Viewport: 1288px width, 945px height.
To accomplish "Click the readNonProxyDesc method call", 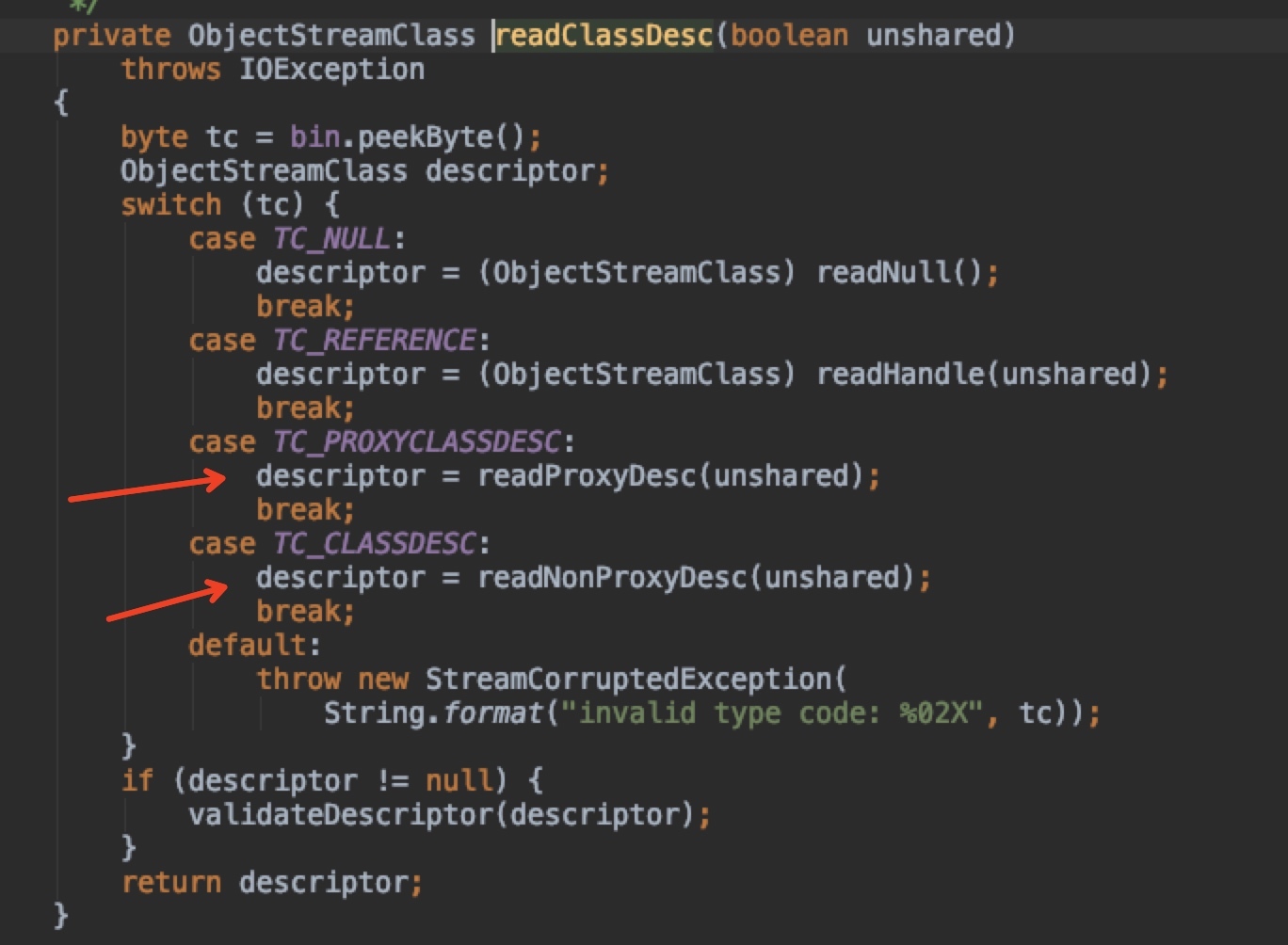I will (x=612, y=578).
